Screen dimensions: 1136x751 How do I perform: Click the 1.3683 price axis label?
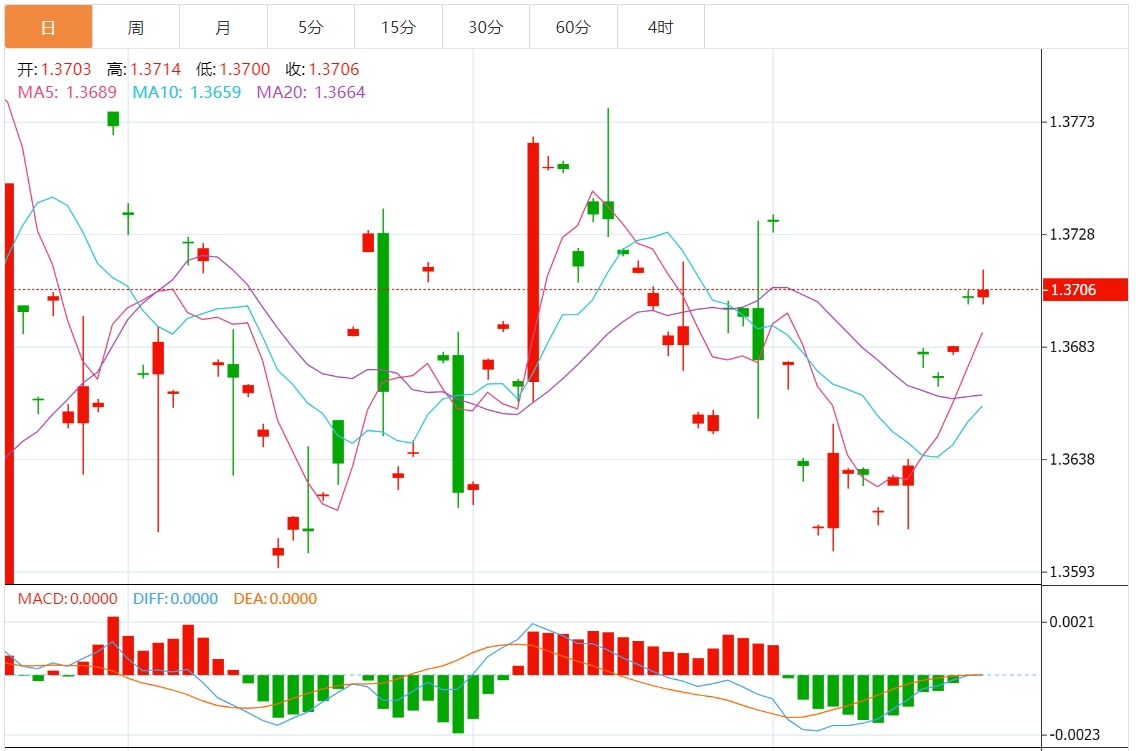click(1072, 347)
